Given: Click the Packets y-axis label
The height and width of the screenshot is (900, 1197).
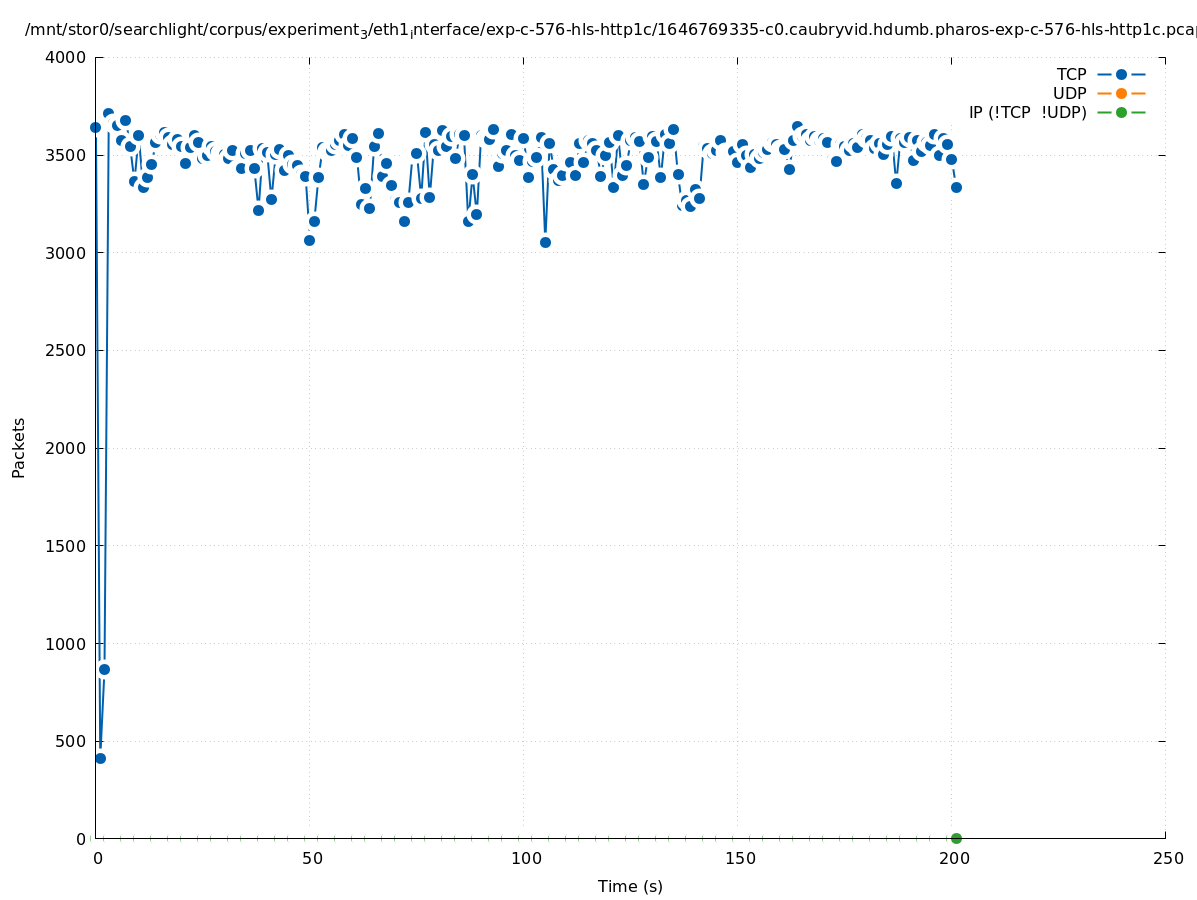Looking at the screenshot, I should tap(19, 447).
